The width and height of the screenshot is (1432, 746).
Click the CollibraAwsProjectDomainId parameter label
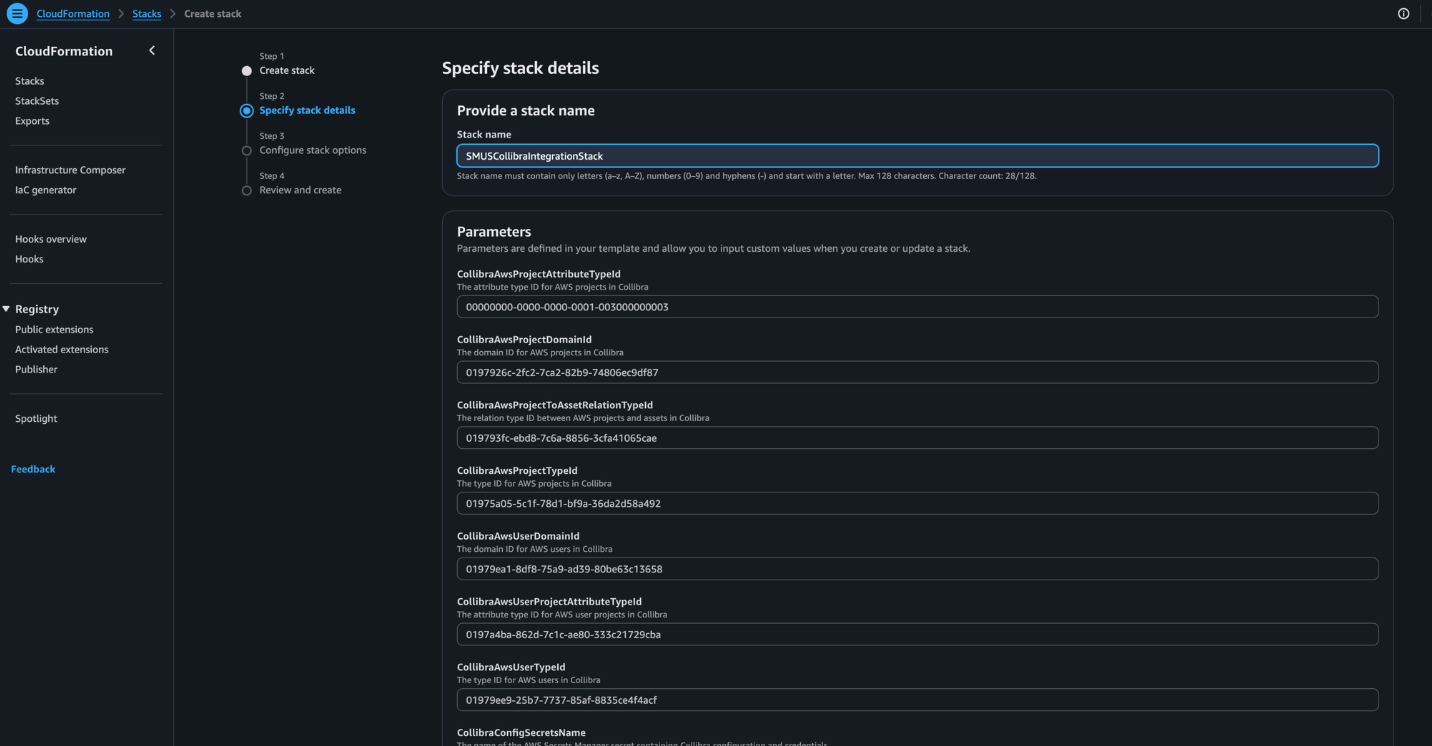tap(524, 340)
